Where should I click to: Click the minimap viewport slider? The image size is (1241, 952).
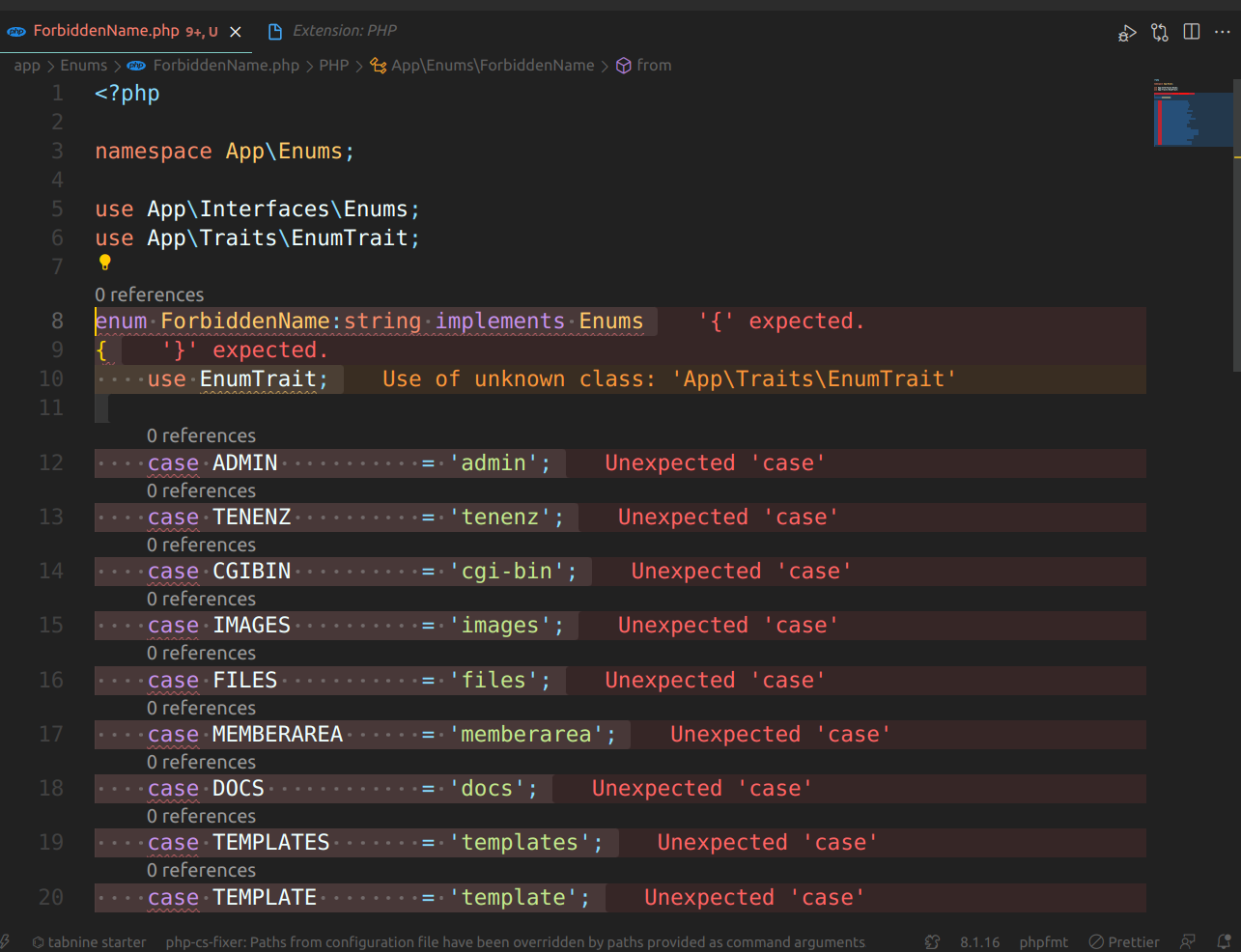pyautogui.click(x=1195, y=120)
